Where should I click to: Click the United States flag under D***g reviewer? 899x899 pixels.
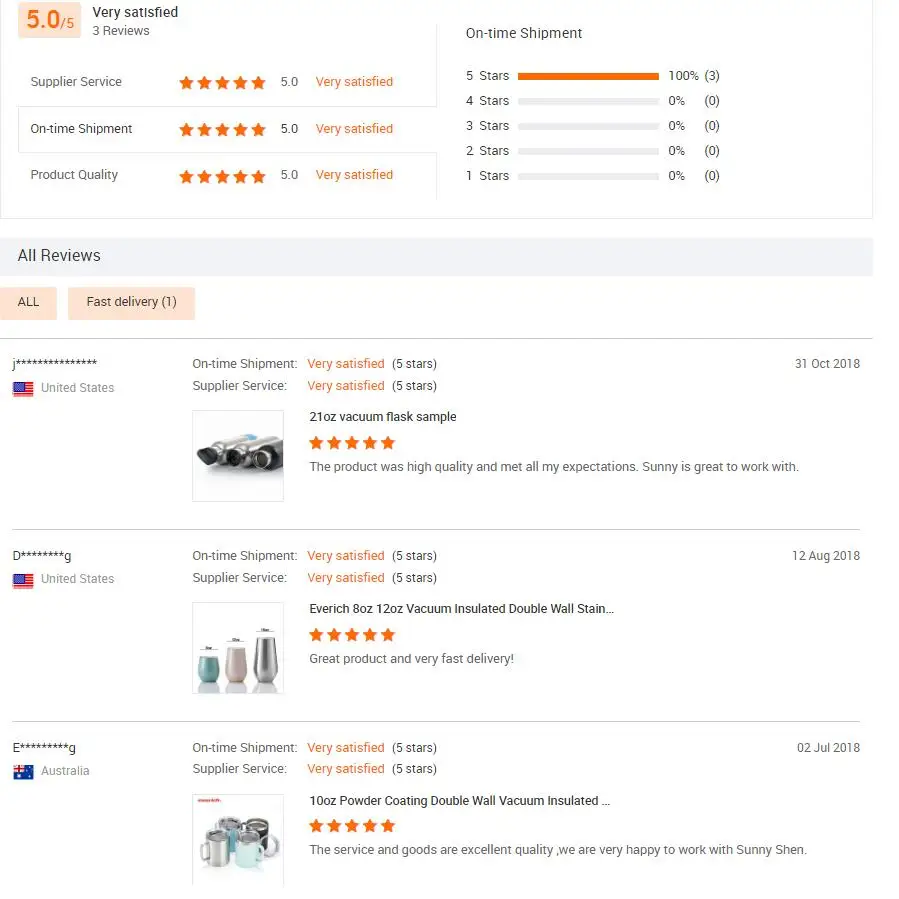pos(23,580)
